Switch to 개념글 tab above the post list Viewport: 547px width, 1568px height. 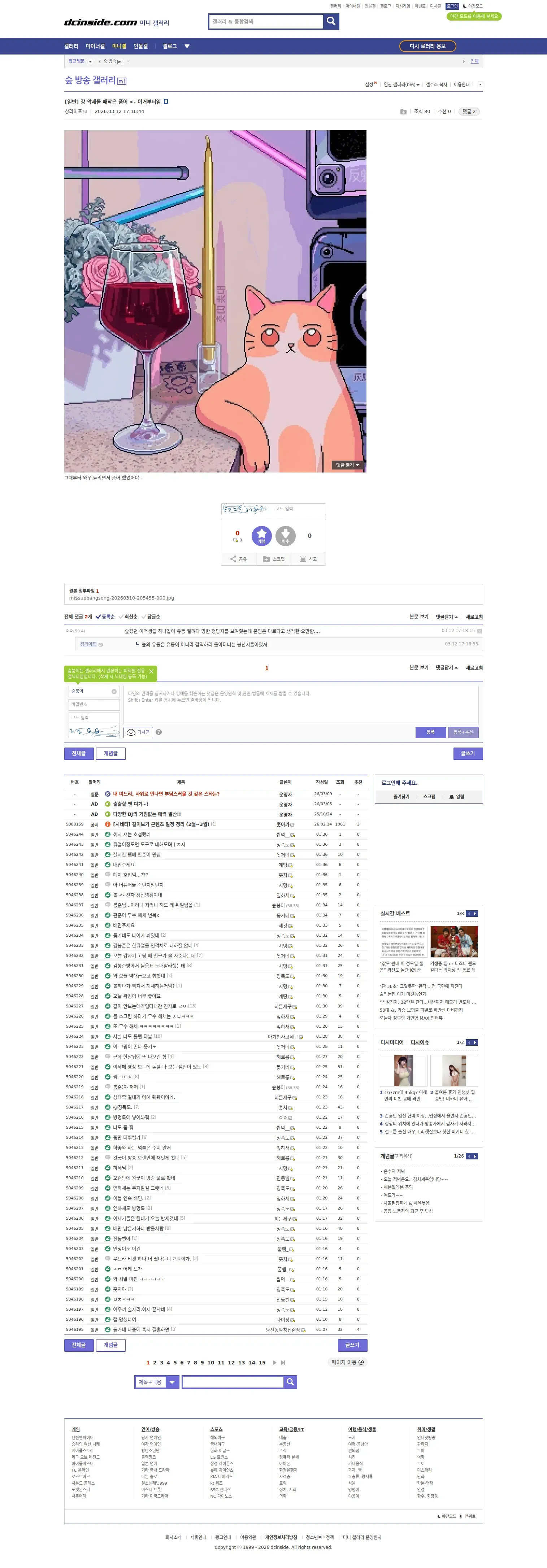point(111,754)
